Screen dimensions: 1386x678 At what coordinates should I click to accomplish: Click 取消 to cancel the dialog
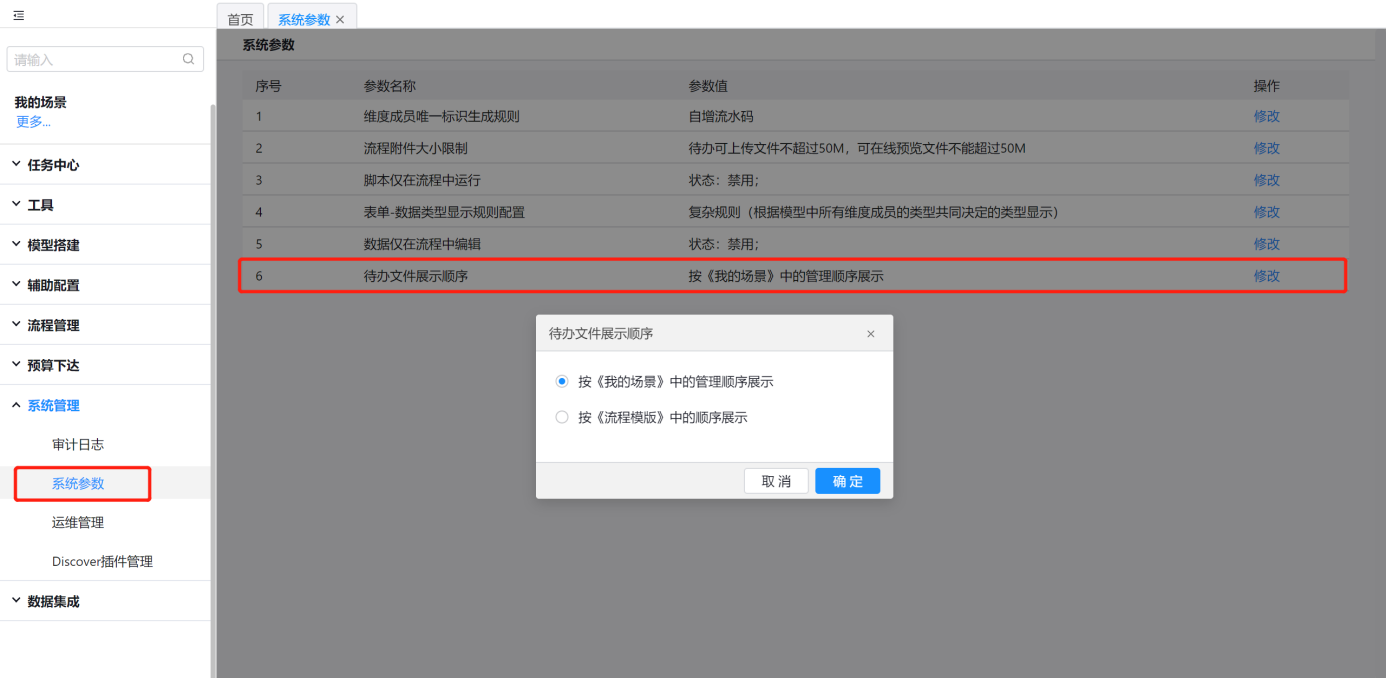coord(776,481)
